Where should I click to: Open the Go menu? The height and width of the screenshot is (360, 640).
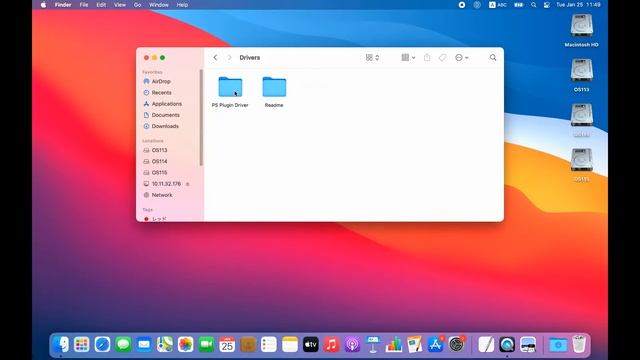(138, 5)
